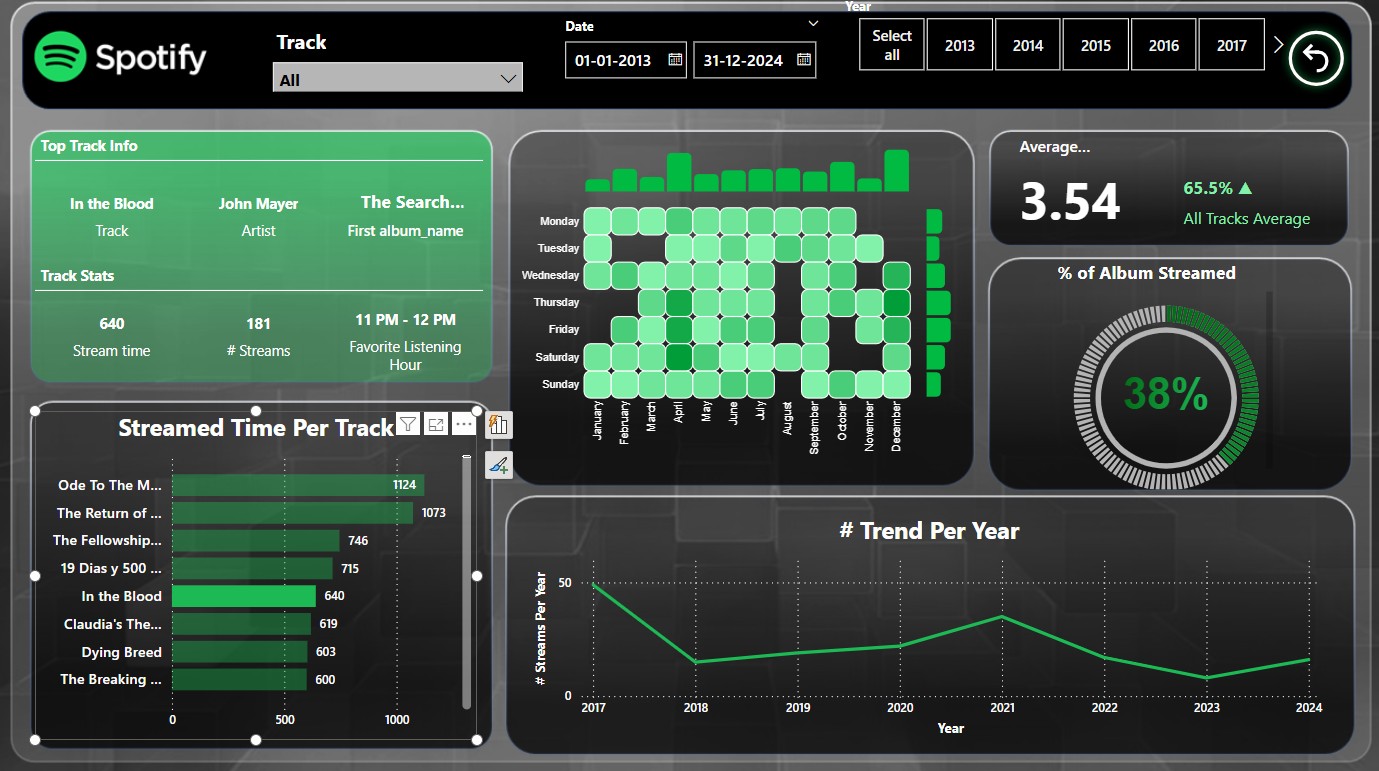Toggle the 2015 year slicer tile
The image size is (1379, 771).
(1095, 45)
